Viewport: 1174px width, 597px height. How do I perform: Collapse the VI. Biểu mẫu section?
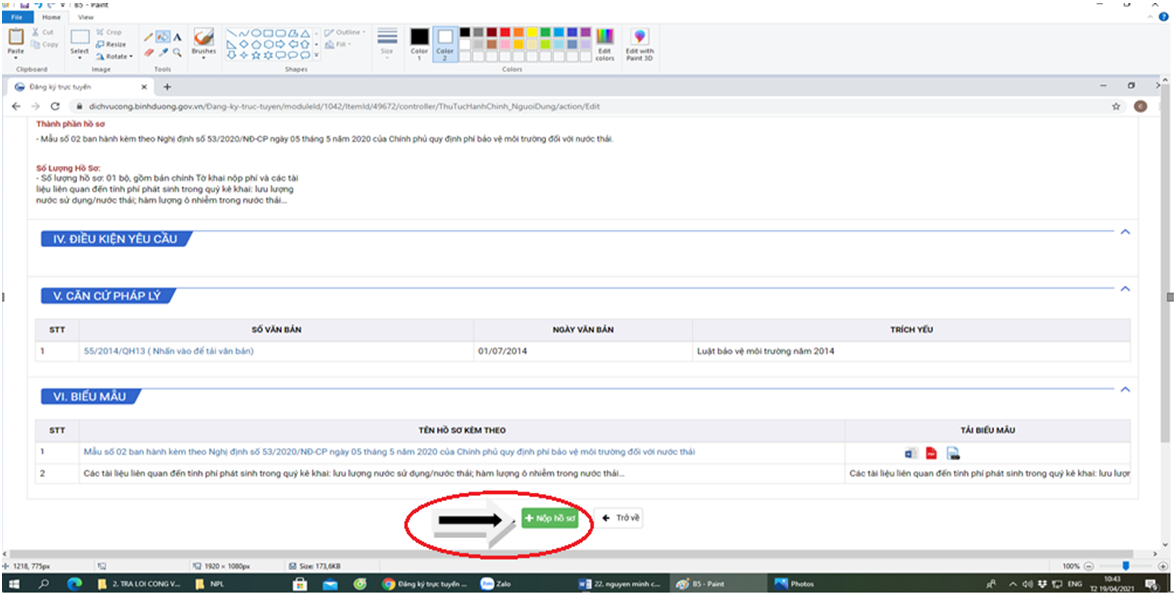pos(1125,389)
